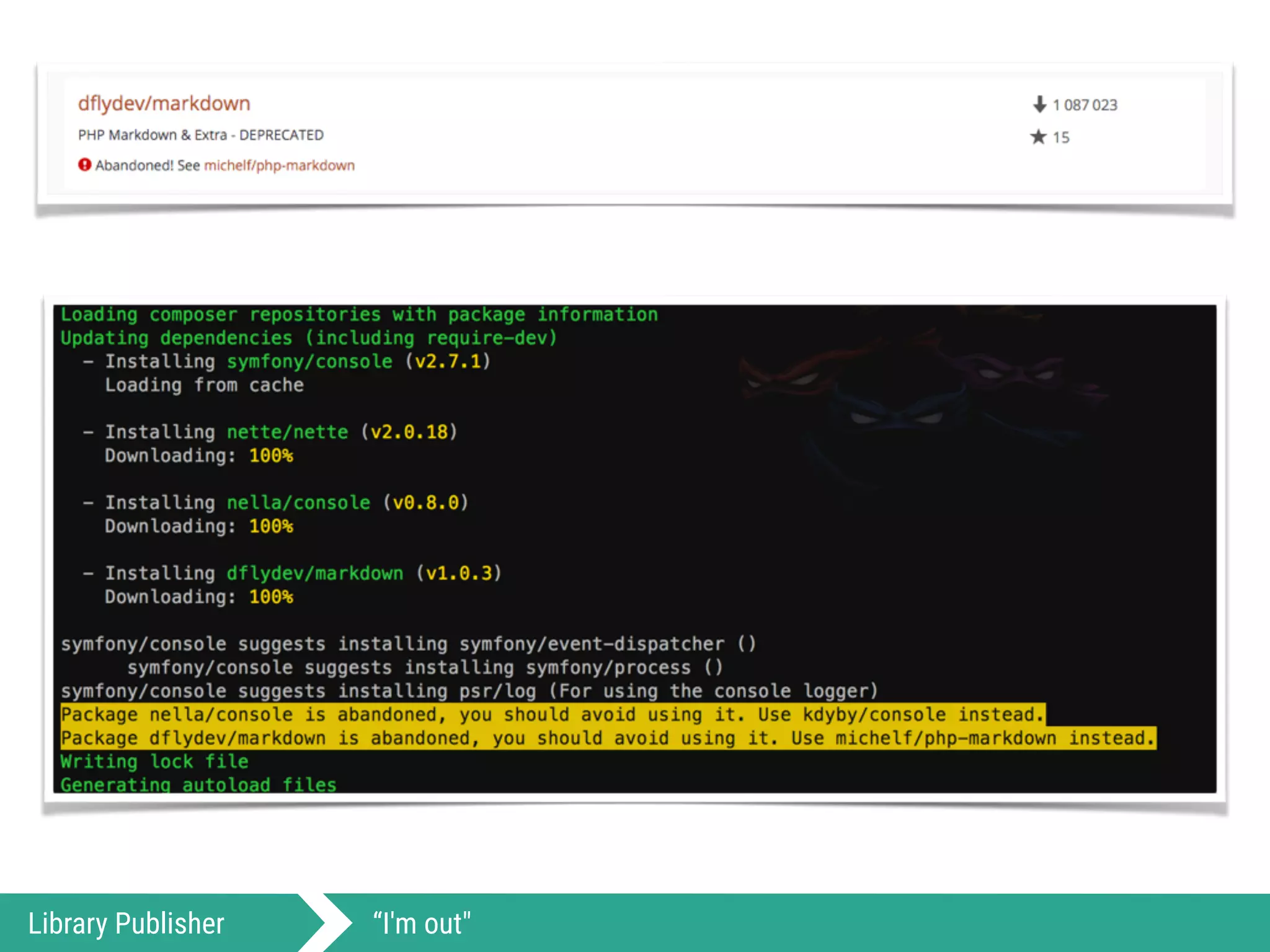Click the highlighted dflydev/markdown abandoned warning line
This screenshot has width=1270, height=952.
pyautogui.click(x=608, y=738)
